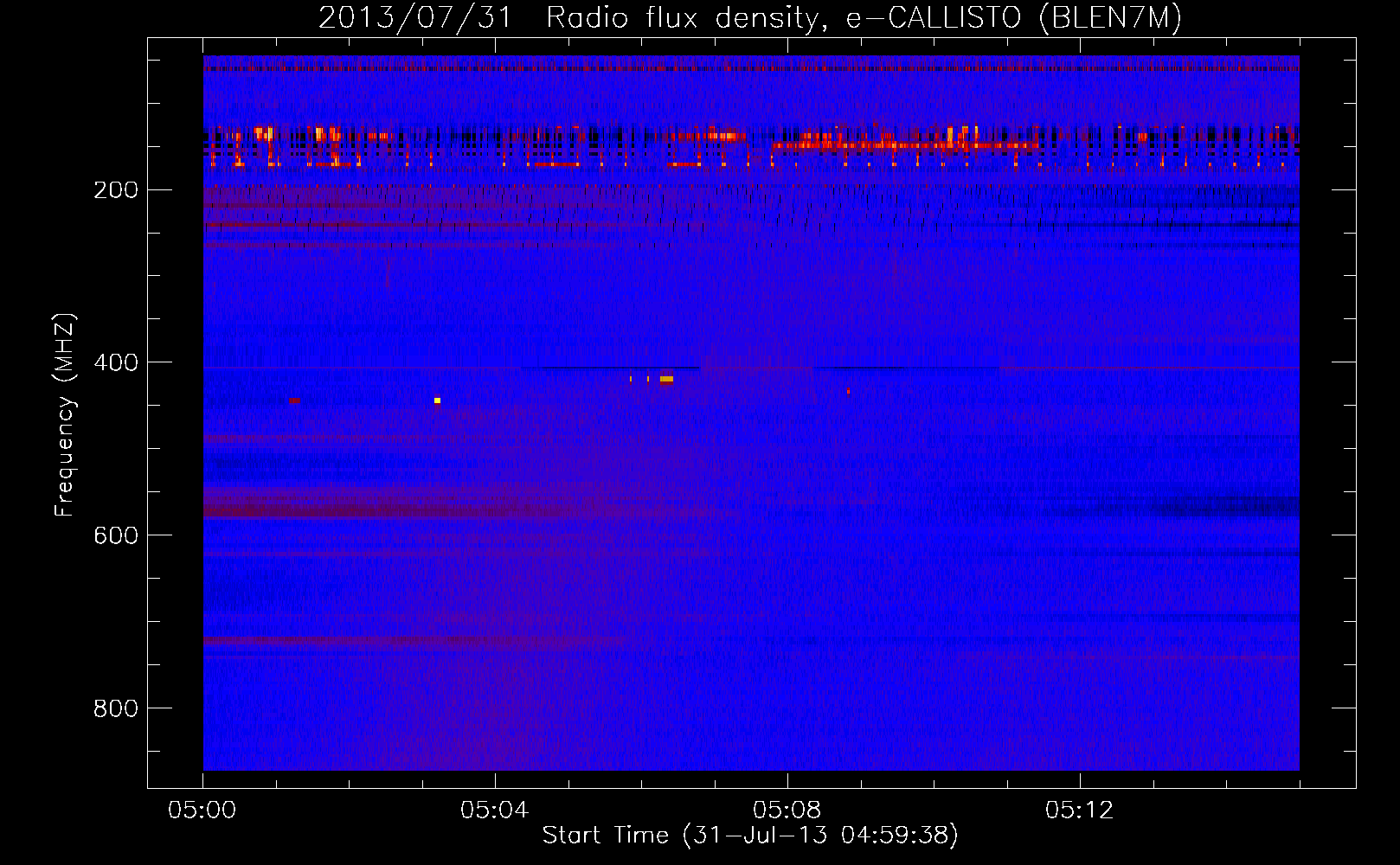Click the 05:12 time tick label

pyautogui.click(x=1079, y=811)
